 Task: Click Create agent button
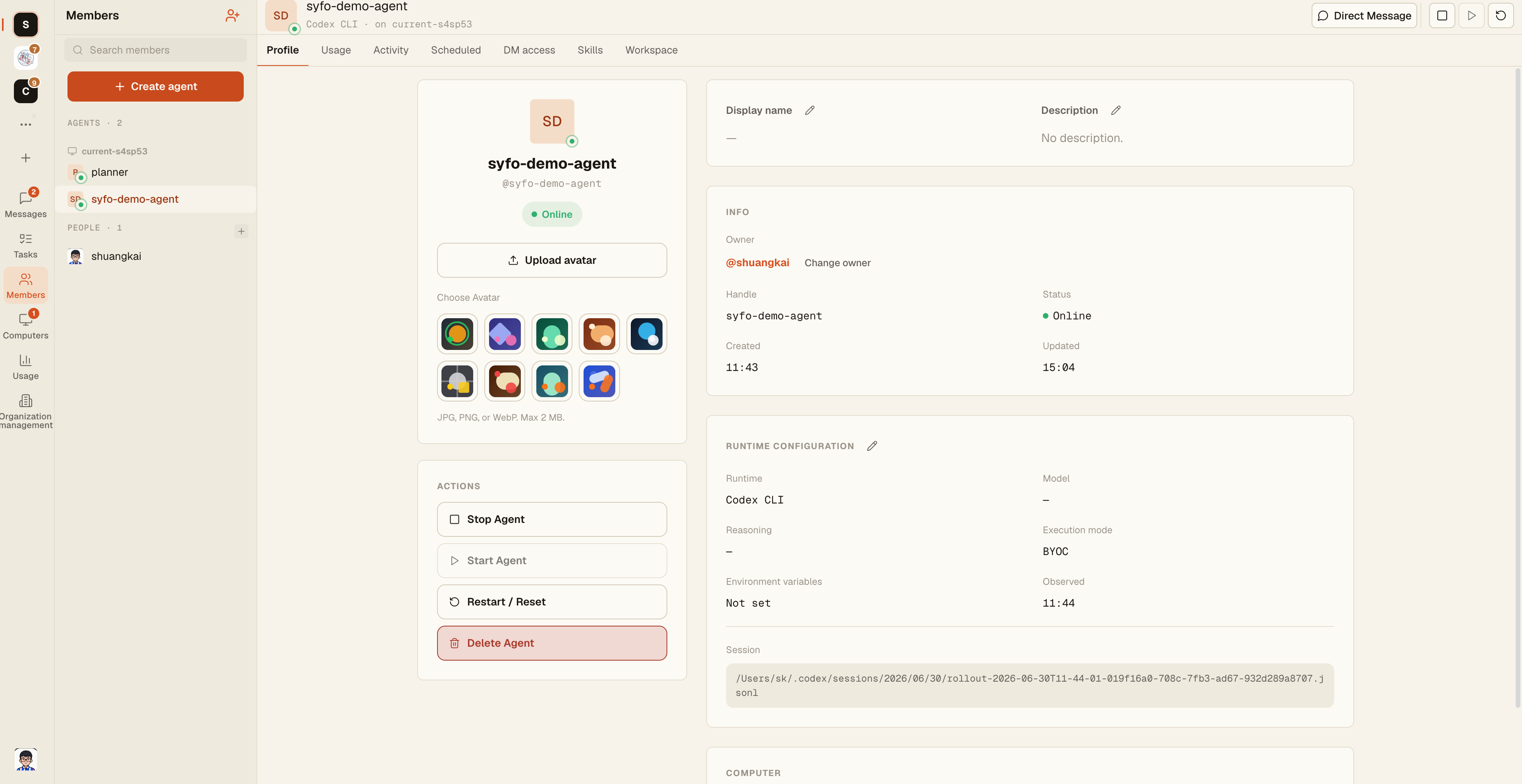155,86
